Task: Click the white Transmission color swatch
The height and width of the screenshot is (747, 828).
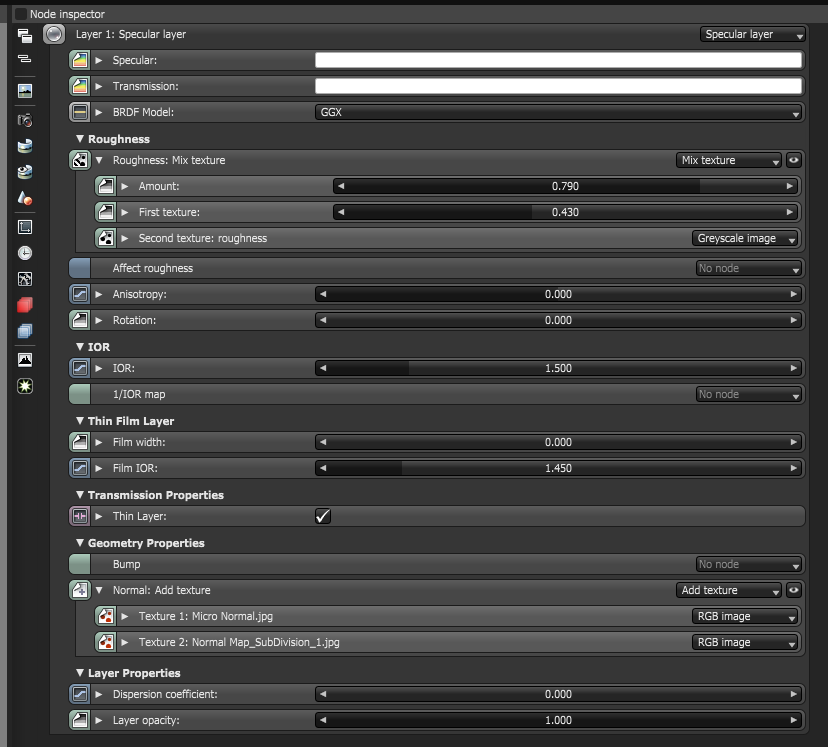Action: [x=559, y=86]
